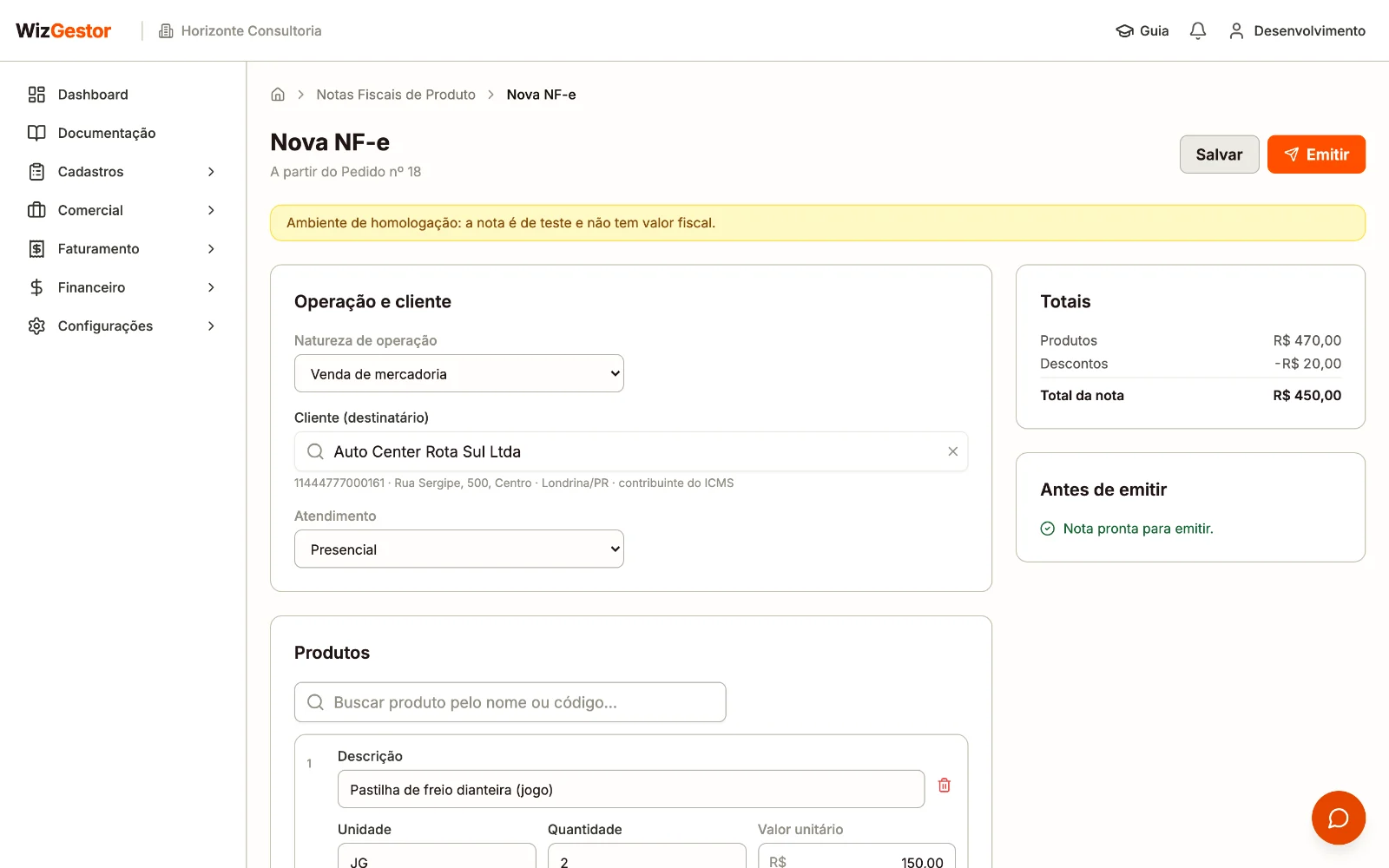Open the Guia help icon
1389x868 pixels.
click(1125, 30)
